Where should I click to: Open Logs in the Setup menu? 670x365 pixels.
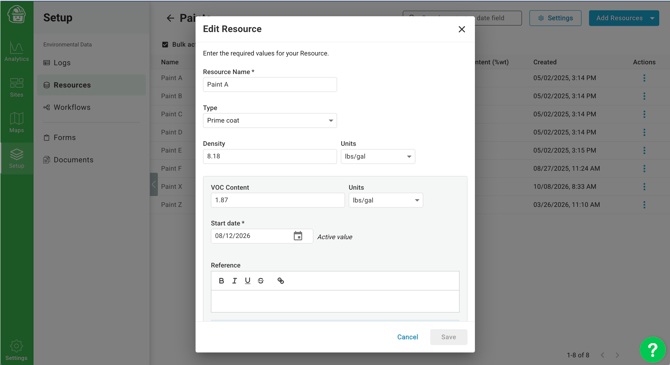(91, 63)
